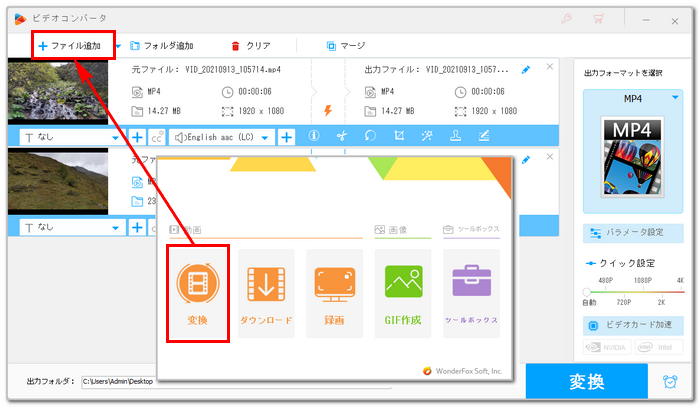Open the rotate tool icon
Image resolution: width=700 pixels, height=407 pixels.
370,136
